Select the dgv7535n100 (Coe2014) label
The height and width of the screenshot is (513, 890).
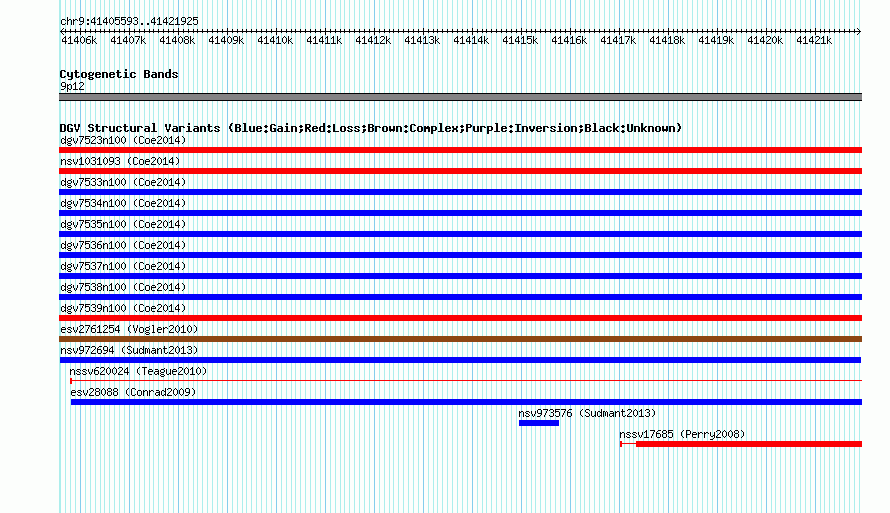[x=123, y=224]
